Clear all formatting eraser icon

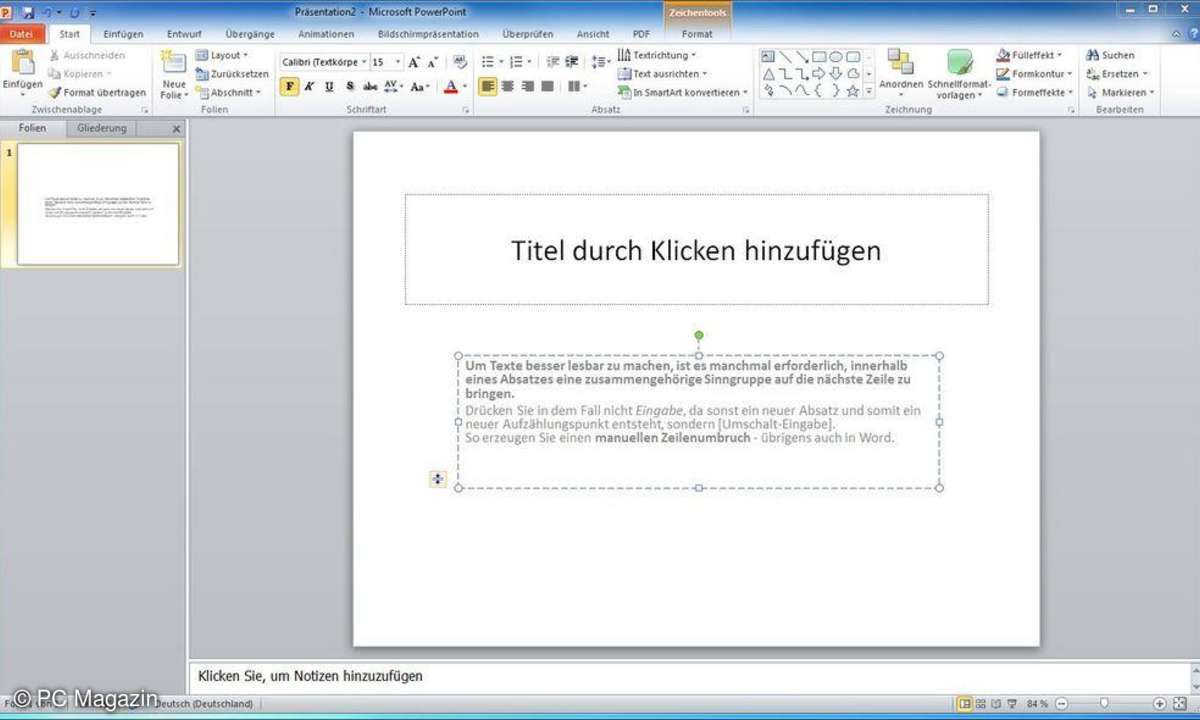coord(460,62)
